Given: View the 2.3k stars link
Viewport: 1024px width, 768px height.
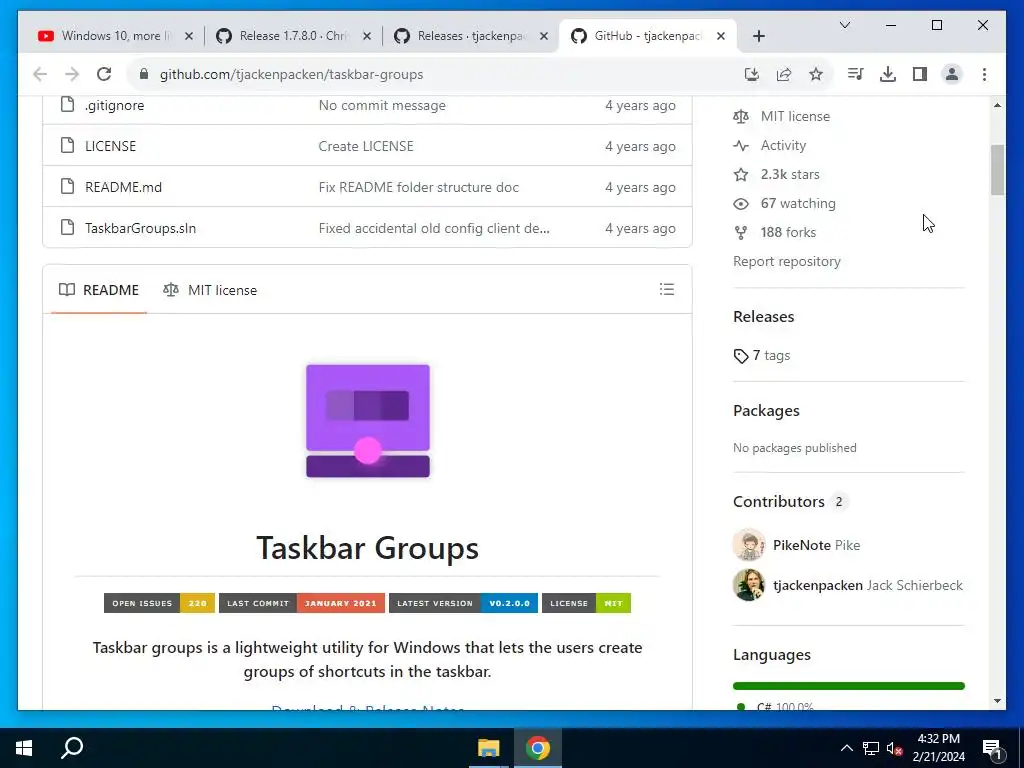Looking at the screenshot, I should [x=776, y=174].
